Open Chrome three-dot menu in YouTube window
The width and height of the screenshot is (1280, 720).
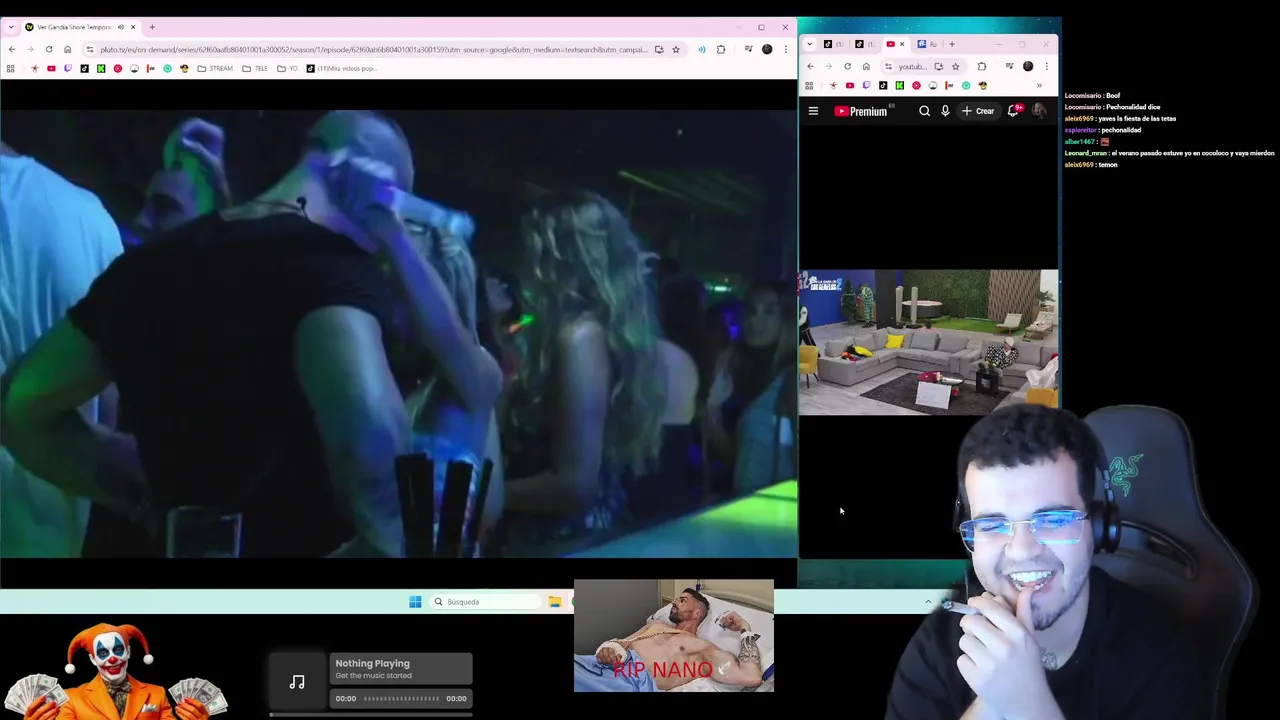(x=1046, y=66)
